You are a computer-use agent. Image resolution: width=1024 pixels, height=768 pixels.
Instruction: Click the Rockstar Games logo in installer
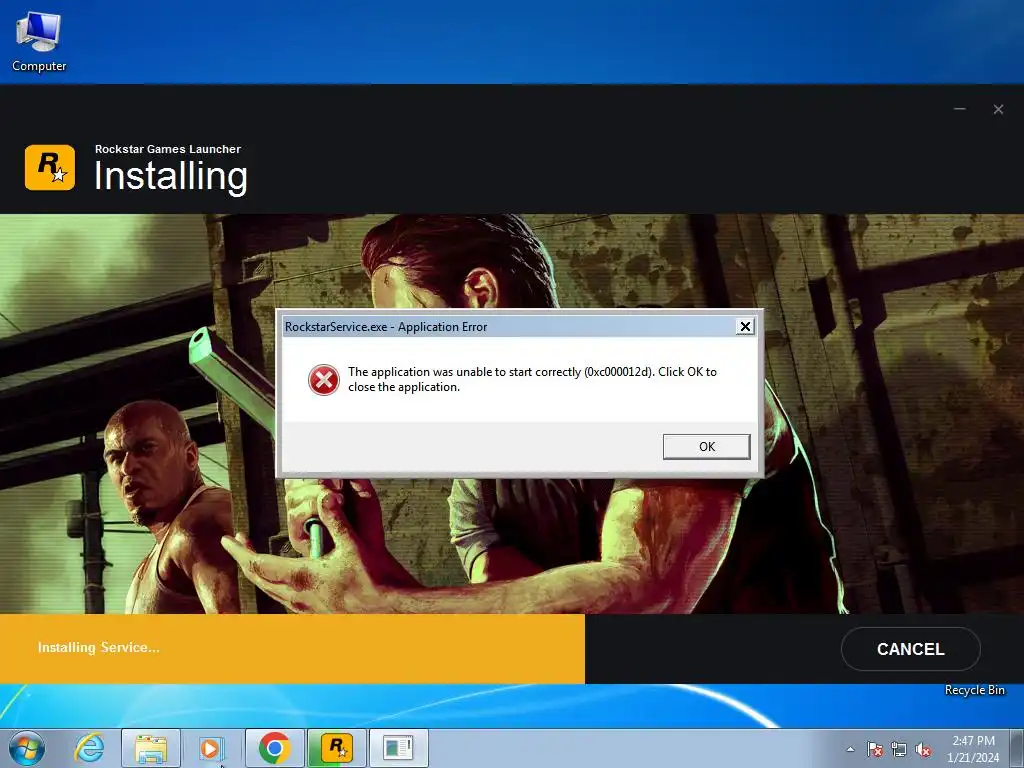pos(50,168)
